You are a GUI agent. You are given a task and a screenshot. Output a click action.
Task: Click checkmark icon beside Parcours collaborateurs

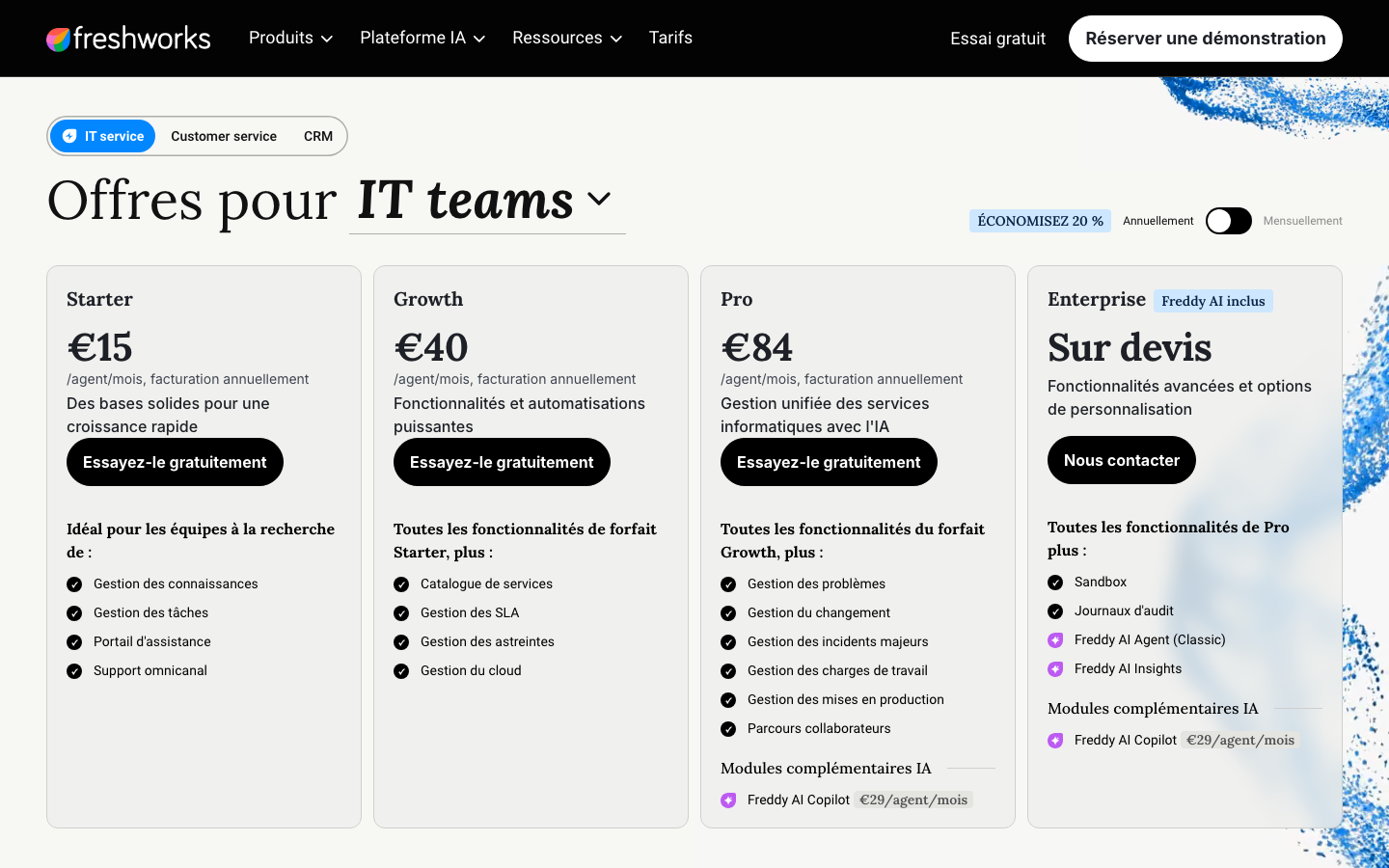tap(728, 729)
